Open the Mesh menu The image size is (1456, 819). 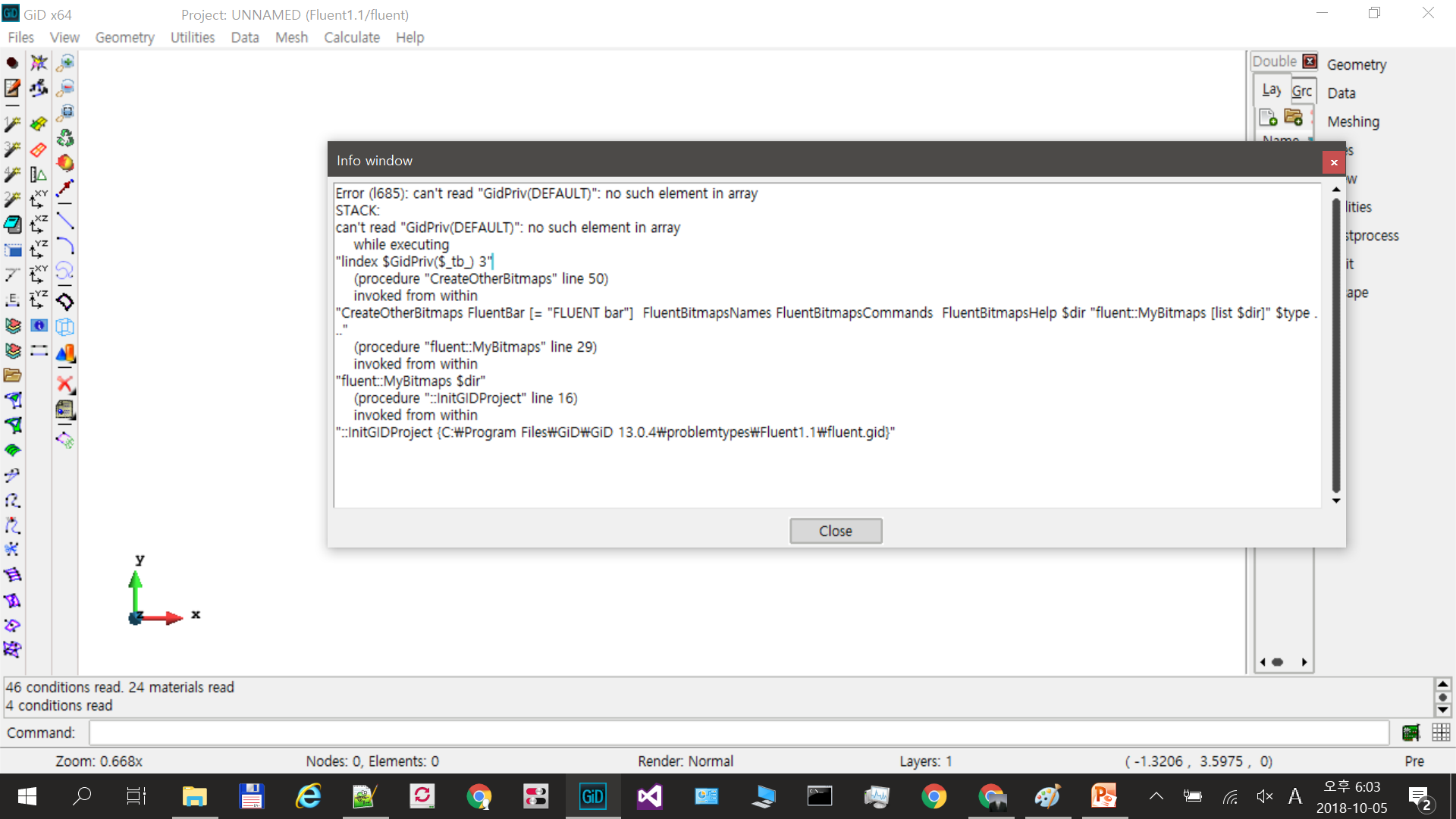291,37
